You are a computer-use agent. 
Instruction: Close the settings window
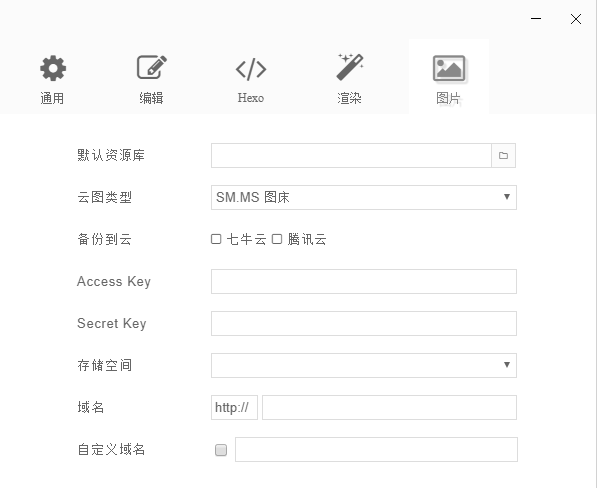(x=576, y=19)
